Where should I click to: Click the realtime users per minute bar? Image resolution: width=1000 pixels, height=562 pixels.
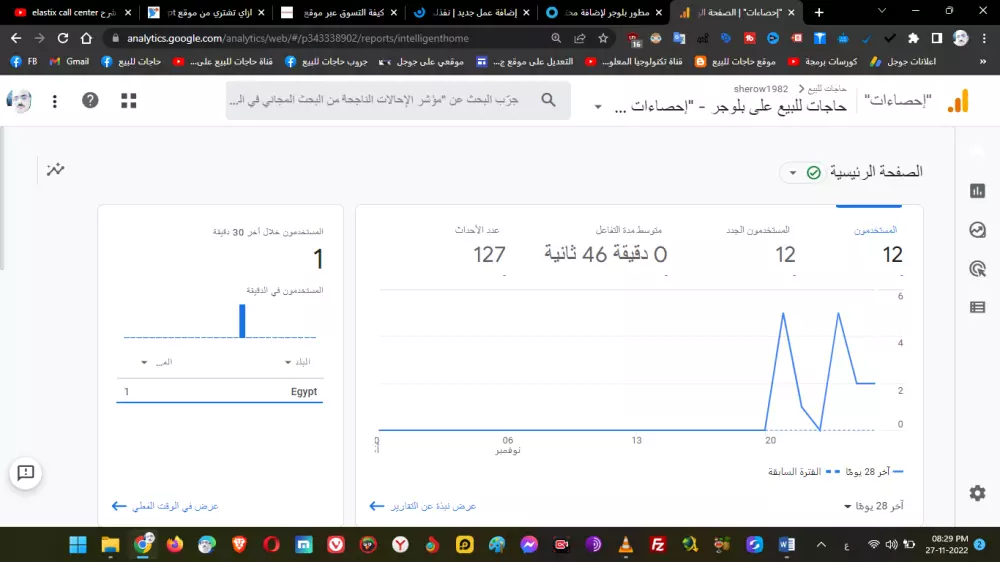(x=242, y=321)
